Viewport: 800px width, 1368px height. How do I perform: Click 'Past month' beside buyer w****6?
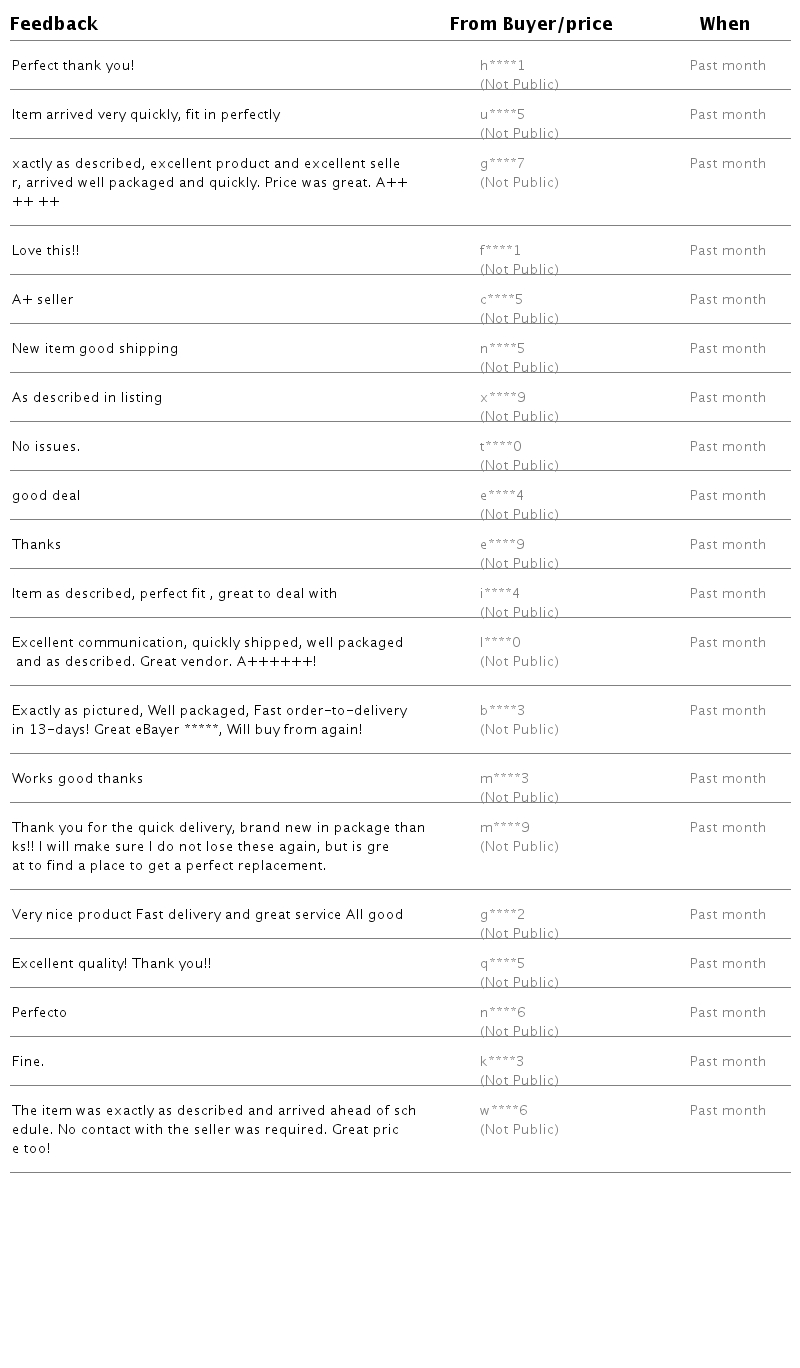coord(727,1111)
